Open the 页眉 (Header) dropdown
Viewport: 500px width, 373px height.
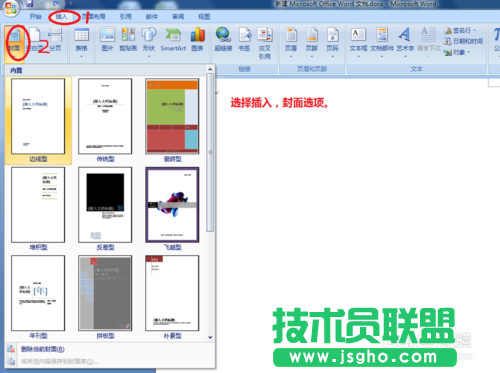[x=291, y=43]
